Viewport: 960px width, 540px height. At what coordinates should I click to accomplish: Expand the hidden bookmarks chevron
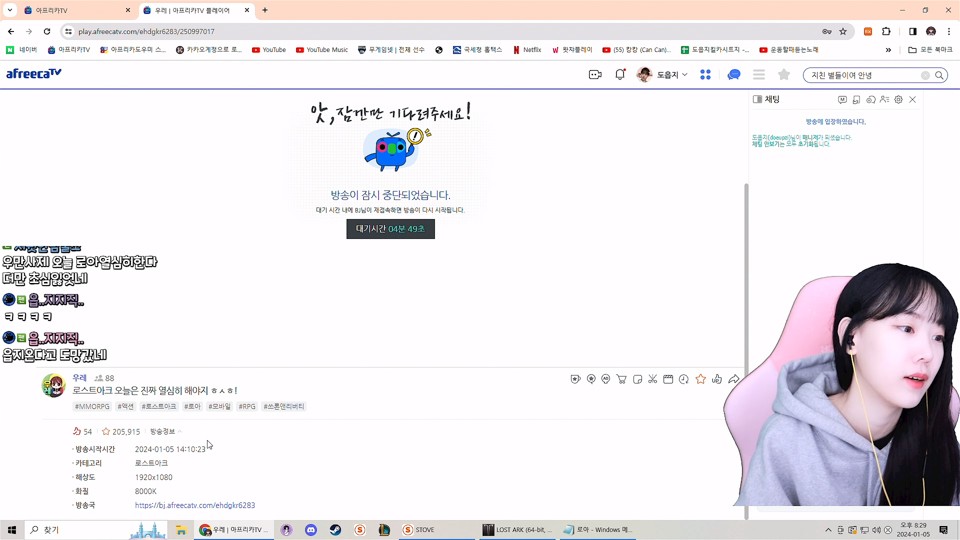click(888, 50)
